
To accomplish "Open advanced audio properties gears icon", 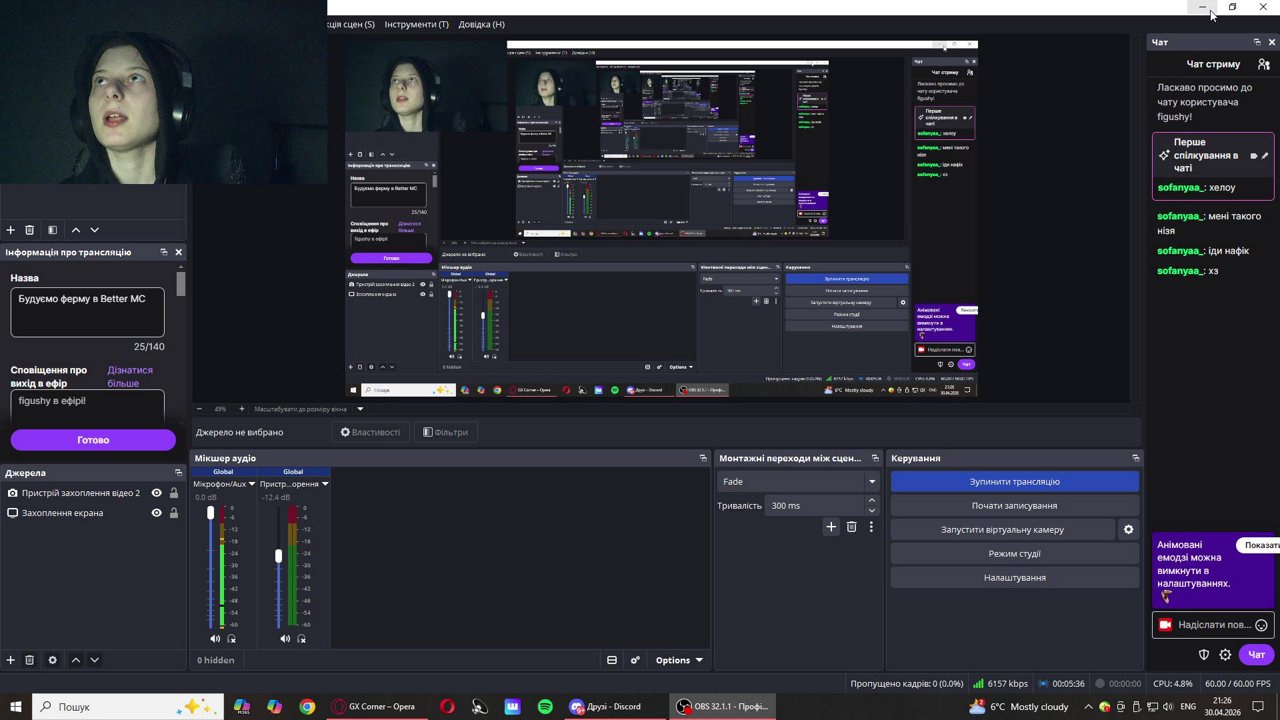I will [x=635, y=660].
